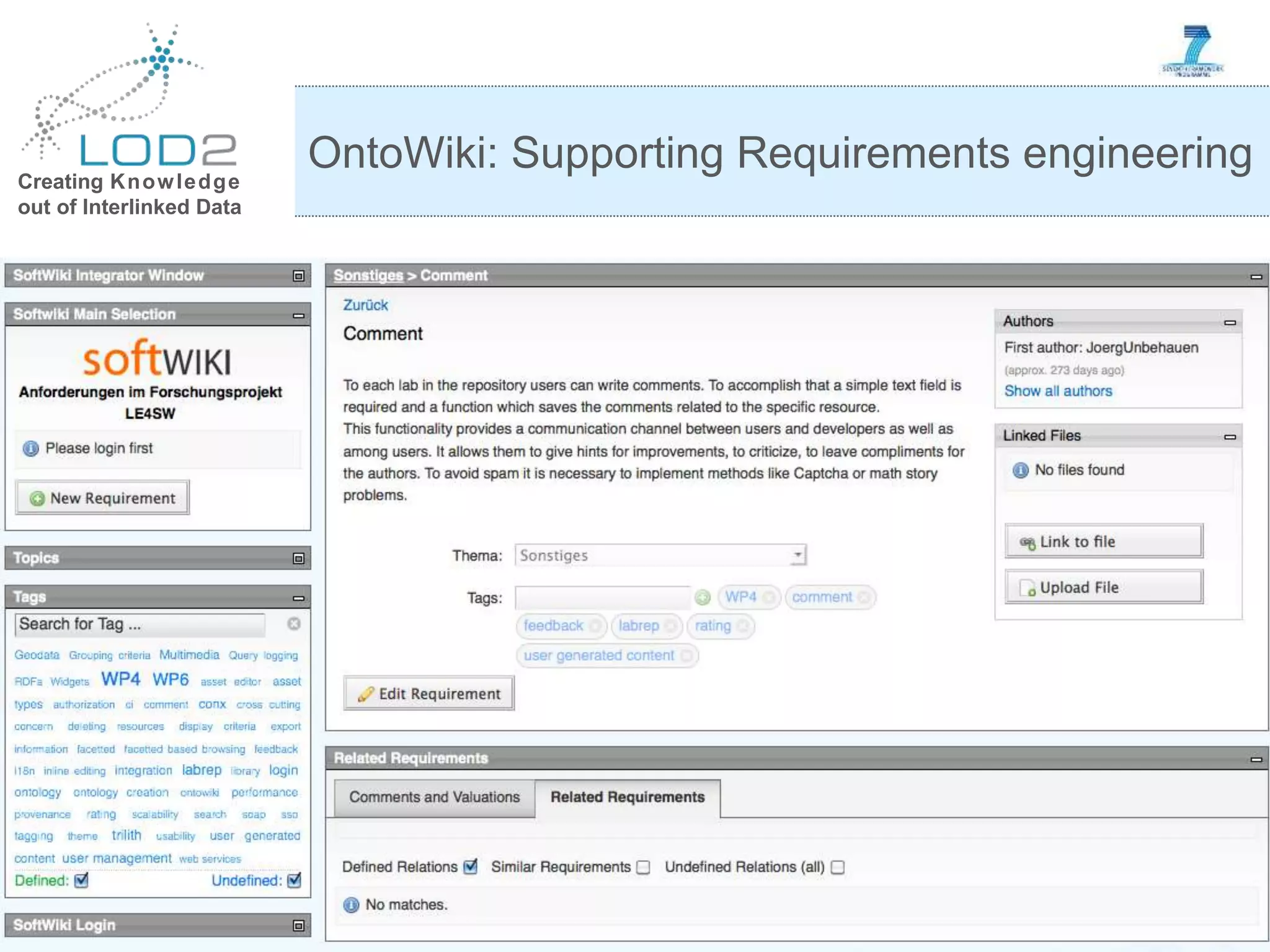Select the performance tag
Screen dimensions: 1270x952
coord(265,793)
